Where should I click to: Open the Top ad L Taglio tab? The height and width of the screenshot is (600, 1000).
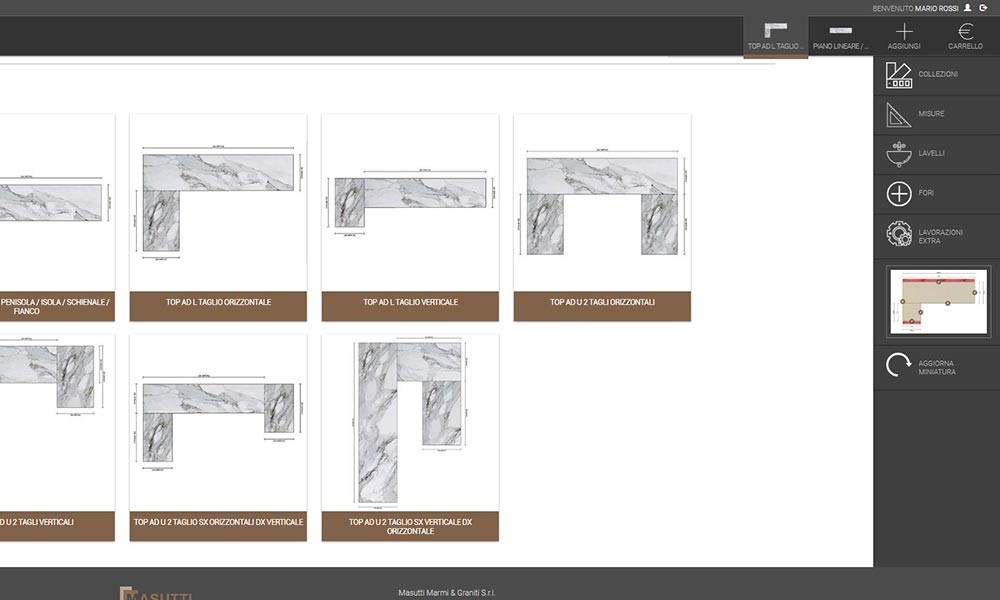click(x=776, y=37)
